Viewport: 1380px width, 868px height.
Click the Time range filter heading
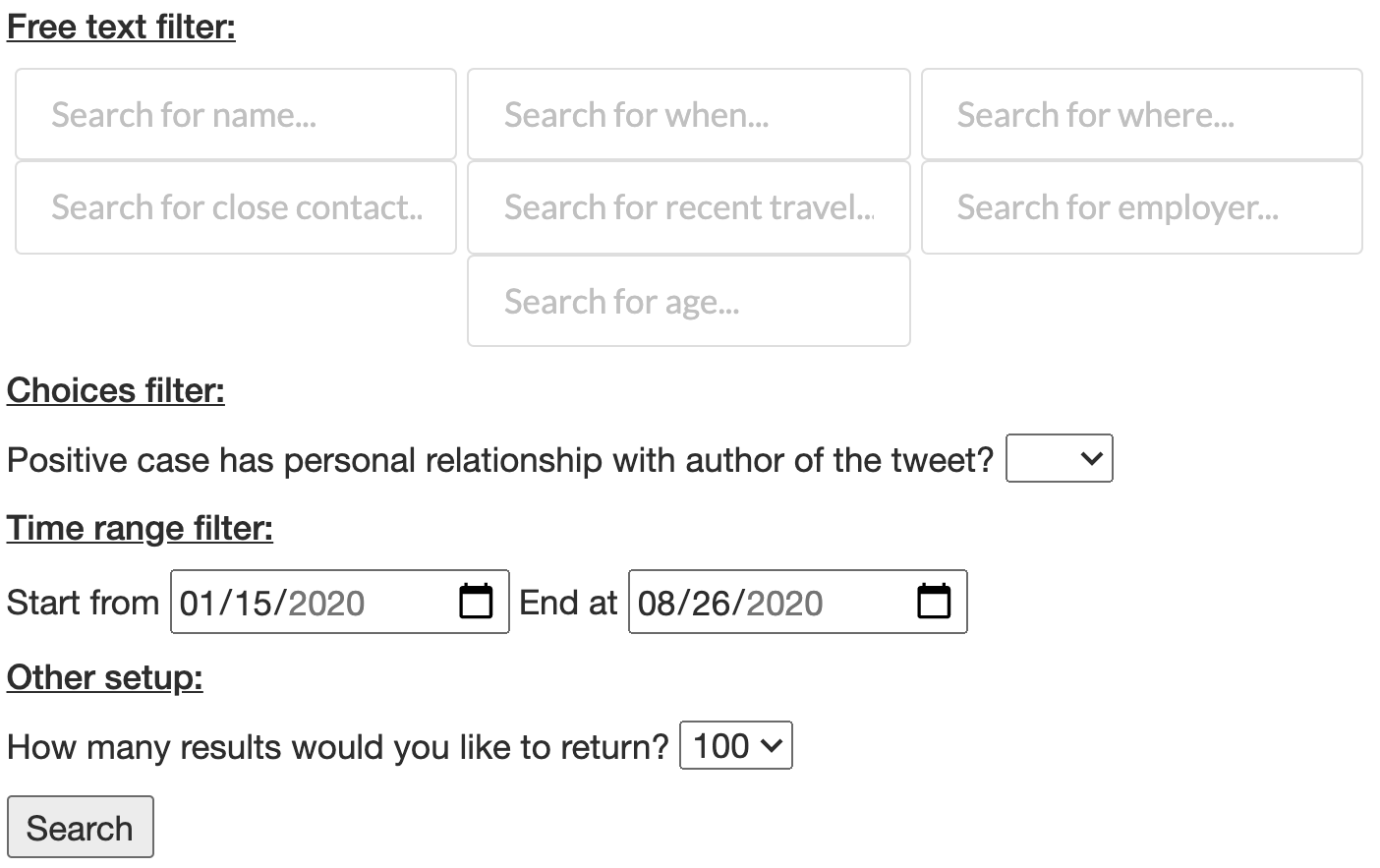140,528
